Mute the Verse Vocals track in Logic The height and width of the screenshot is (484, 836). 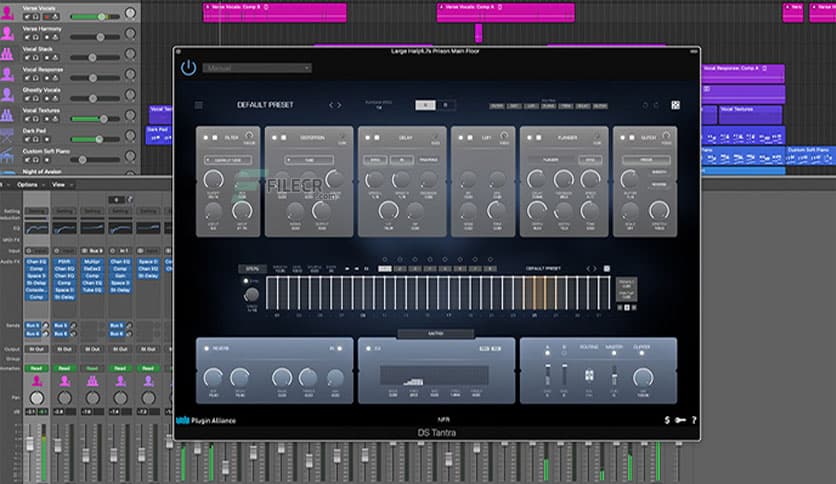27,17
